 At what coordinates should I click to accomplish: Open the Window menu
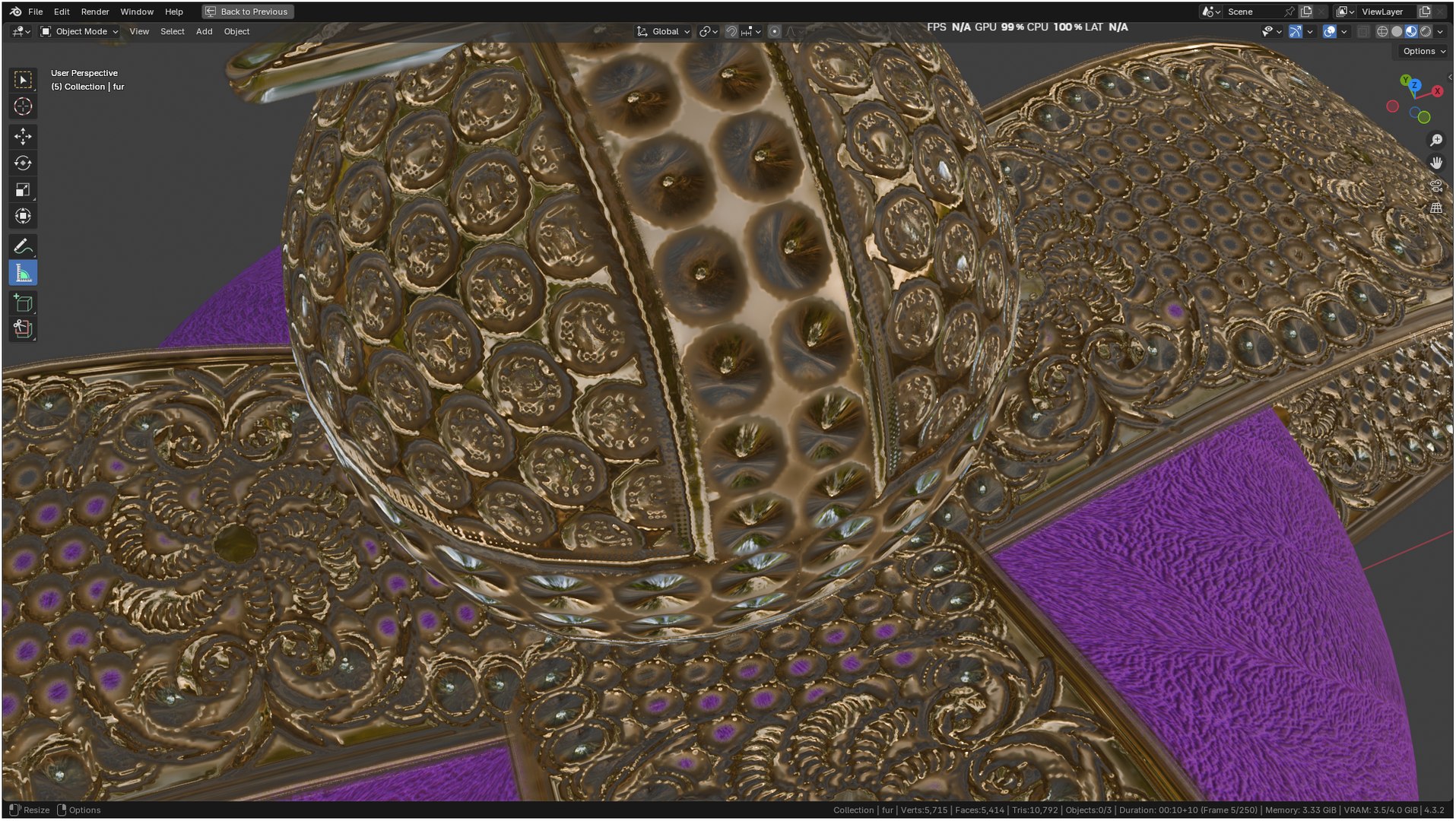coord(137,11)
